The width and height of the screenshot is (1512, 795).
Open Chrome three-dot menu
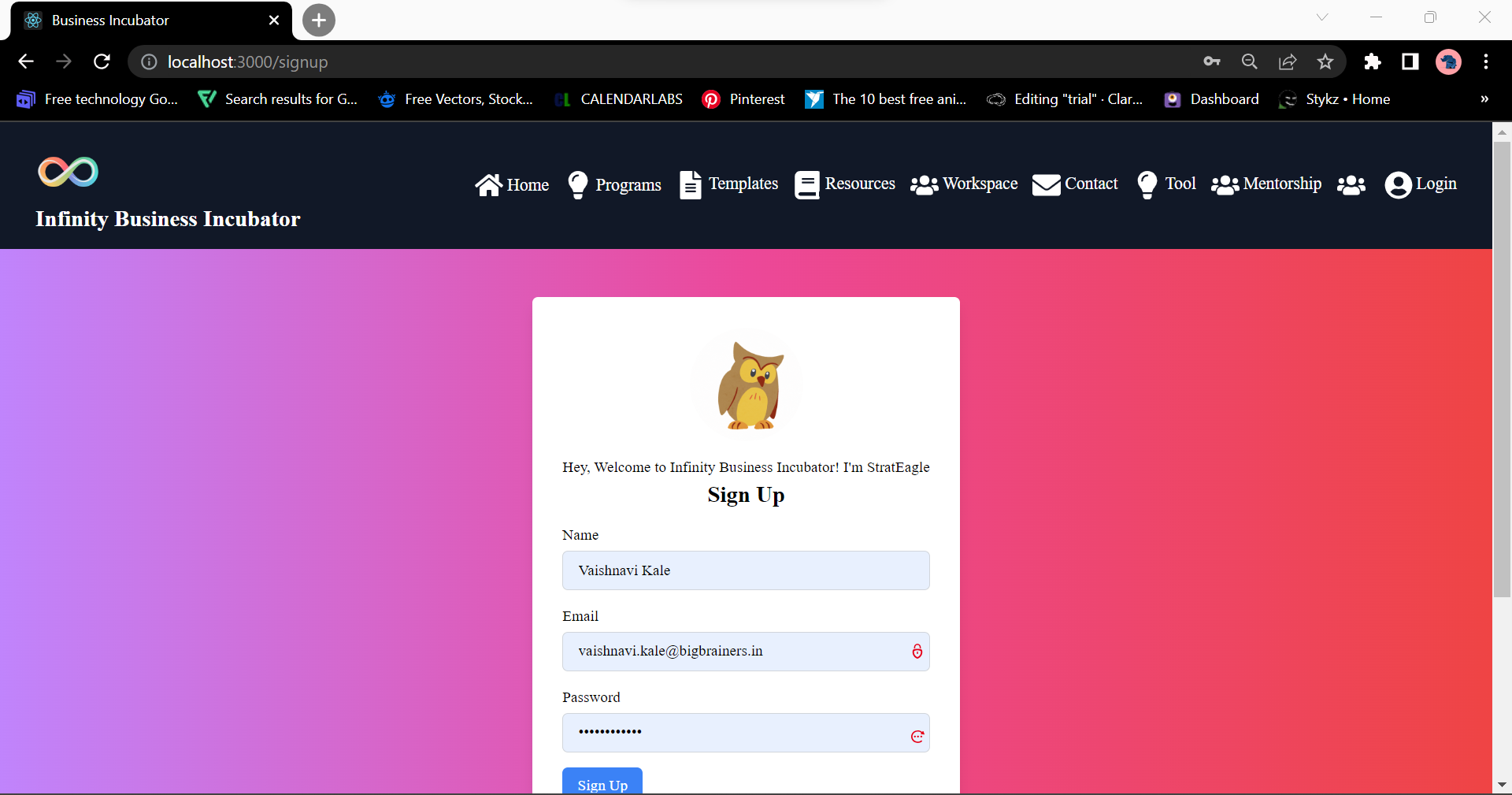click(1486, 61)
